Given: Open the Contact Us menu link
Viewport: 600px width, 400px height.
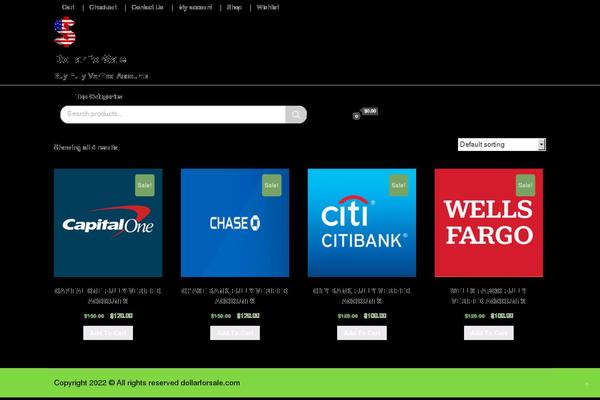Looking at the screenshot, I should (x=147, y=7).
